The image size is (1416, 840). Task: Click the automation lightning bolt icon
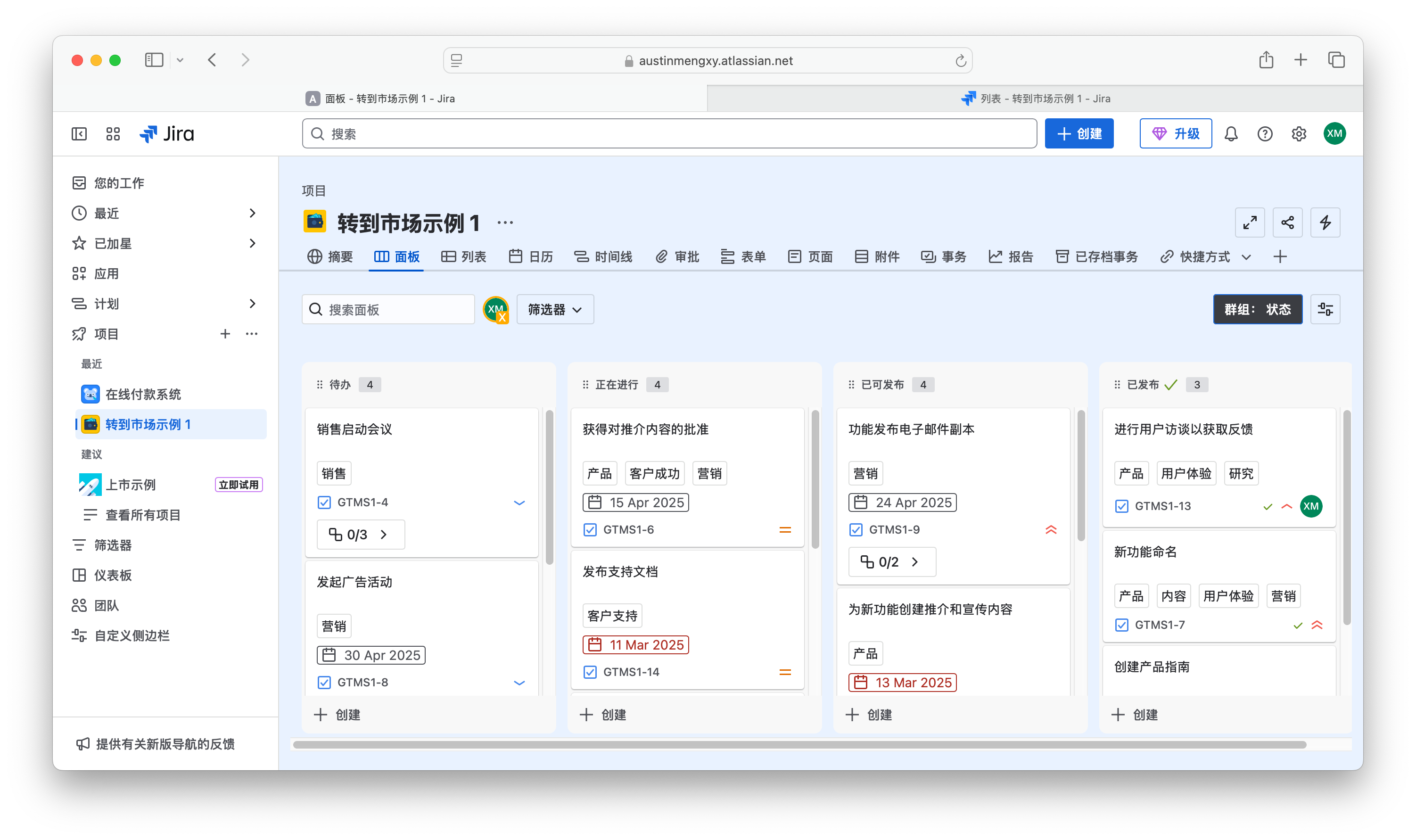click(1325, 222)
